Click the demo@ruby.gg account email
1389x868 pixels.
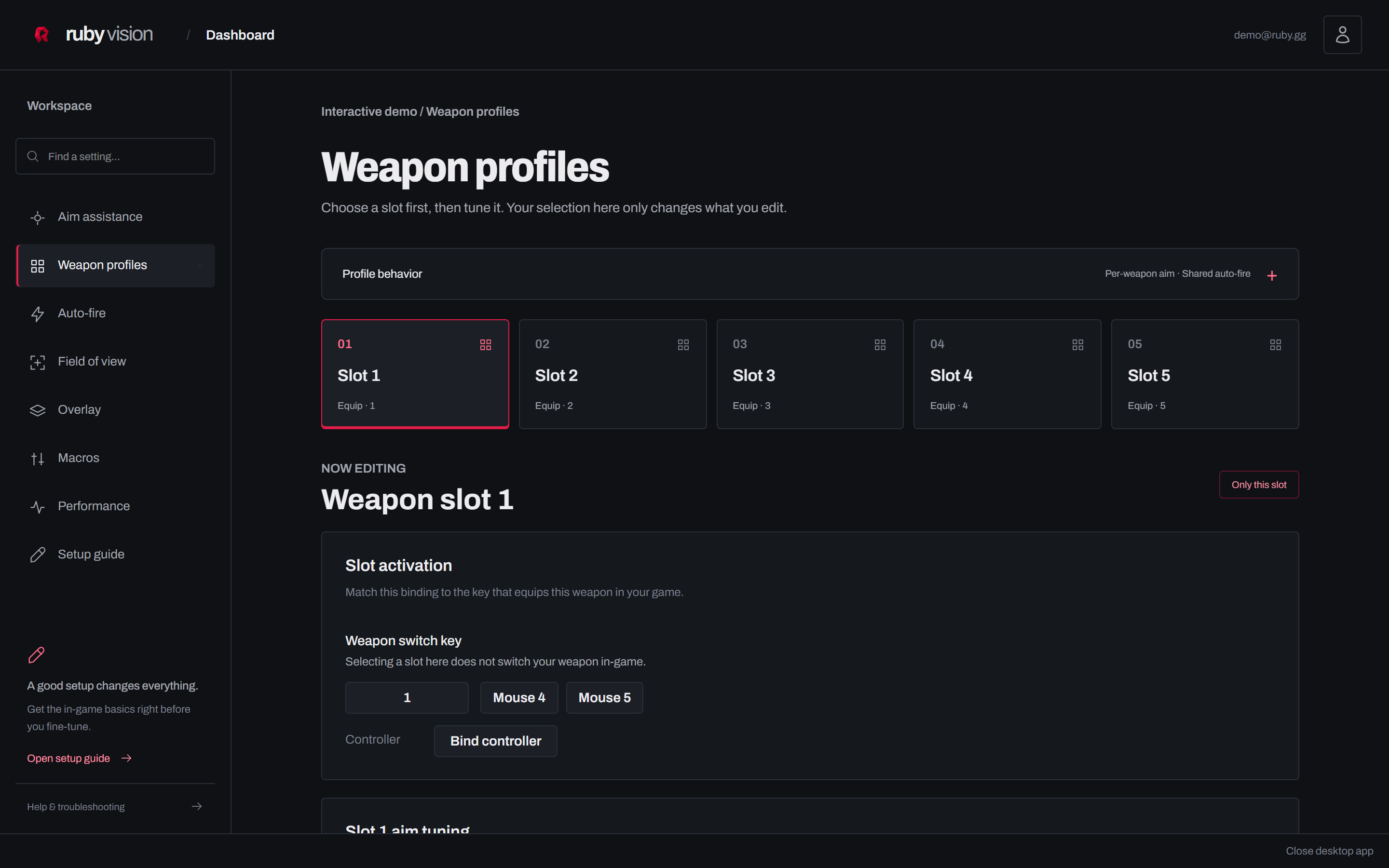[1269, 35]
